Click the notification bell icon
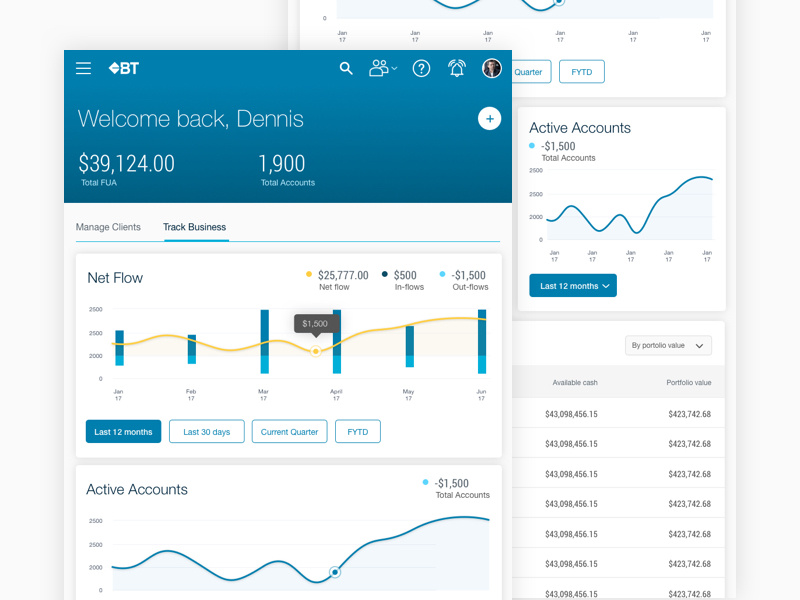The width and height of the screenshot is (800, 600). pos(457,69)
